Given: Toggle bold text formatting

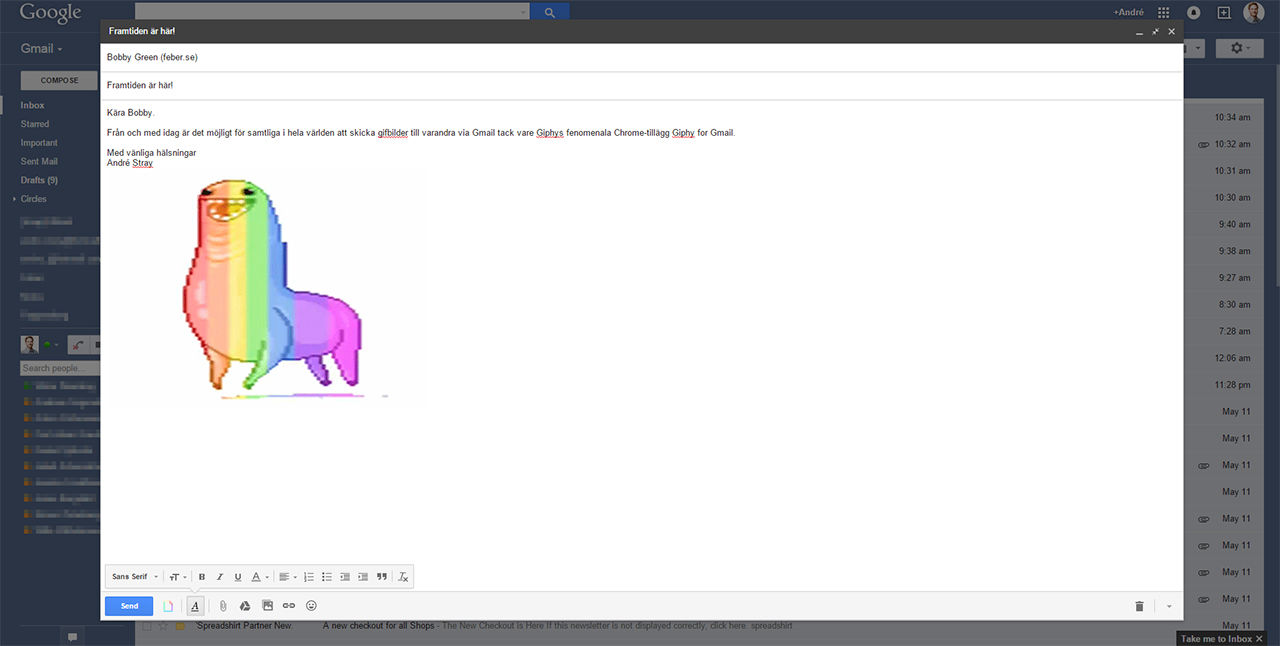Looking at the screenshot, I should click(202, 577).
